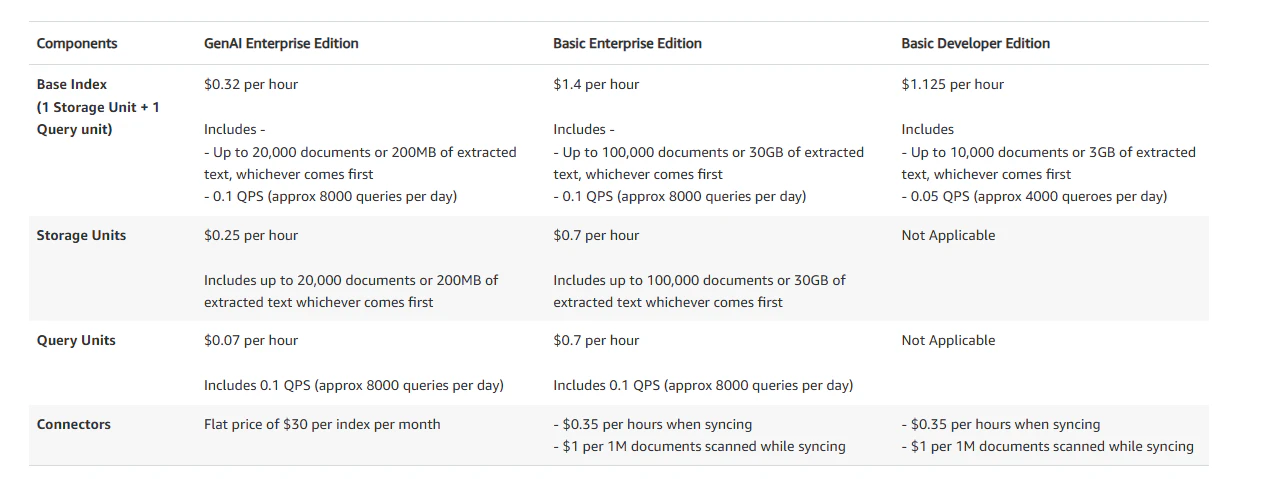Click Basic Developer's $1 per 1M documents line
The height and width of the screenshot is (479, 1280).
(1047, 447)
